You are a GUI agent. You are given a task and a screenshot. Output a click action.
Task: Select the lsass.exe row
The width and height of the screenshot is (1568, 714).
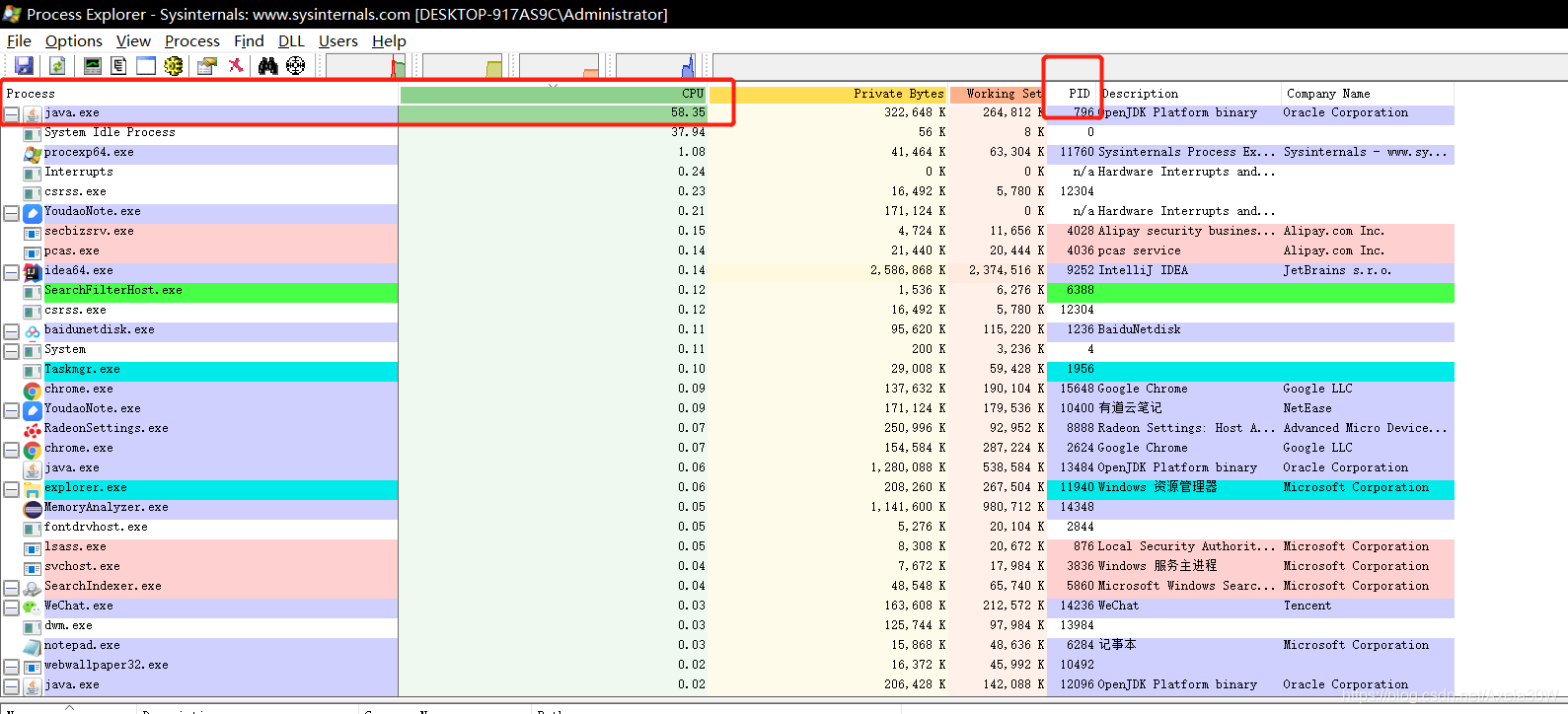tap(727, 547)
